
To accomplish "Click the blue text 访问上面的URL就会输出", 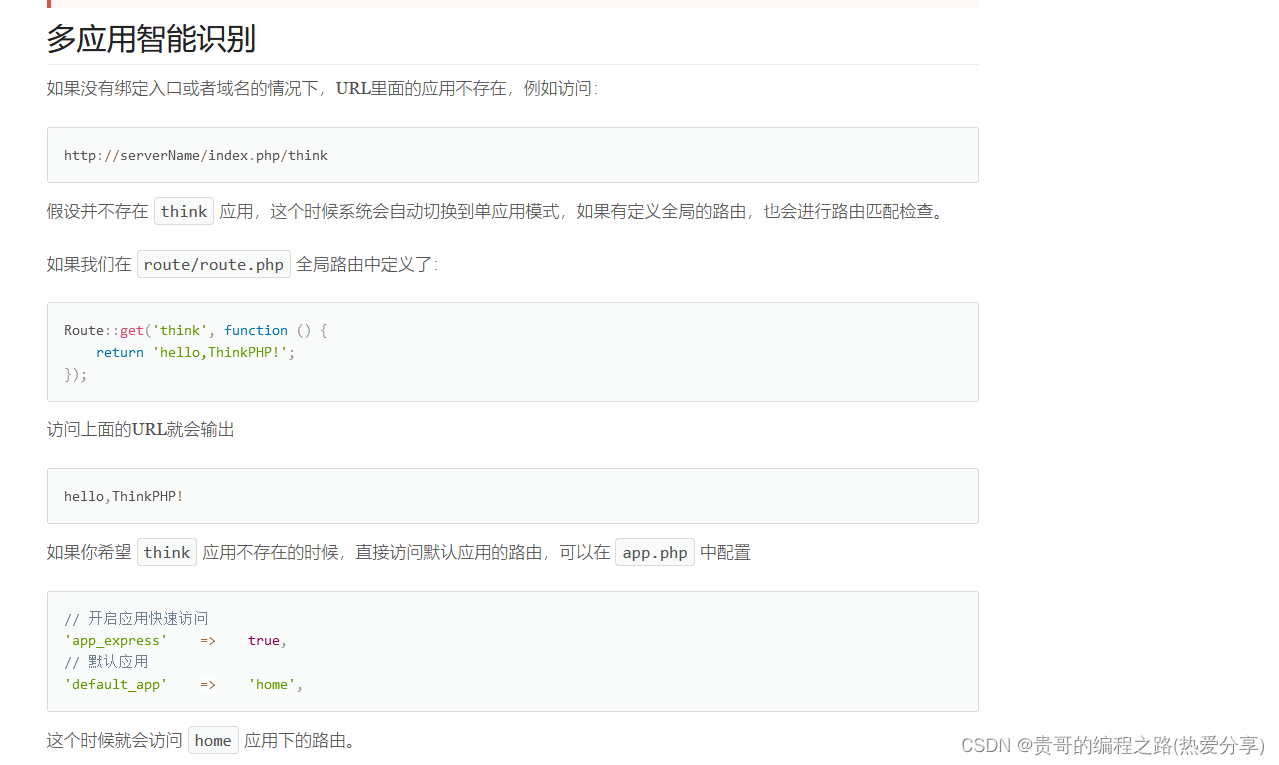I will [x=140, y=428].
